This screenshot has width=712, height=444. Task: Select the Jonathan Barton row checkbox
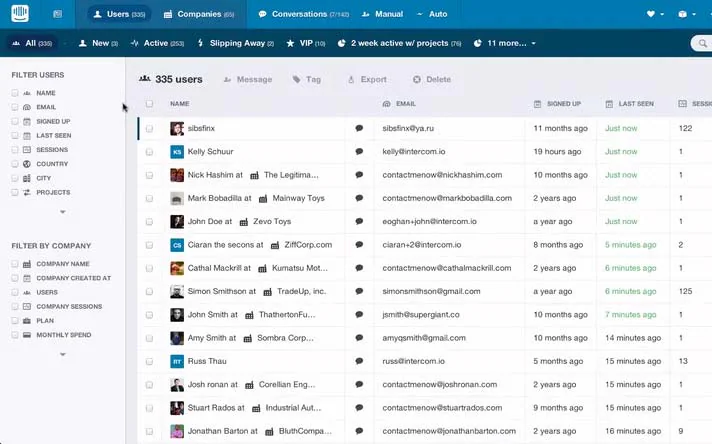coord(149,431)
